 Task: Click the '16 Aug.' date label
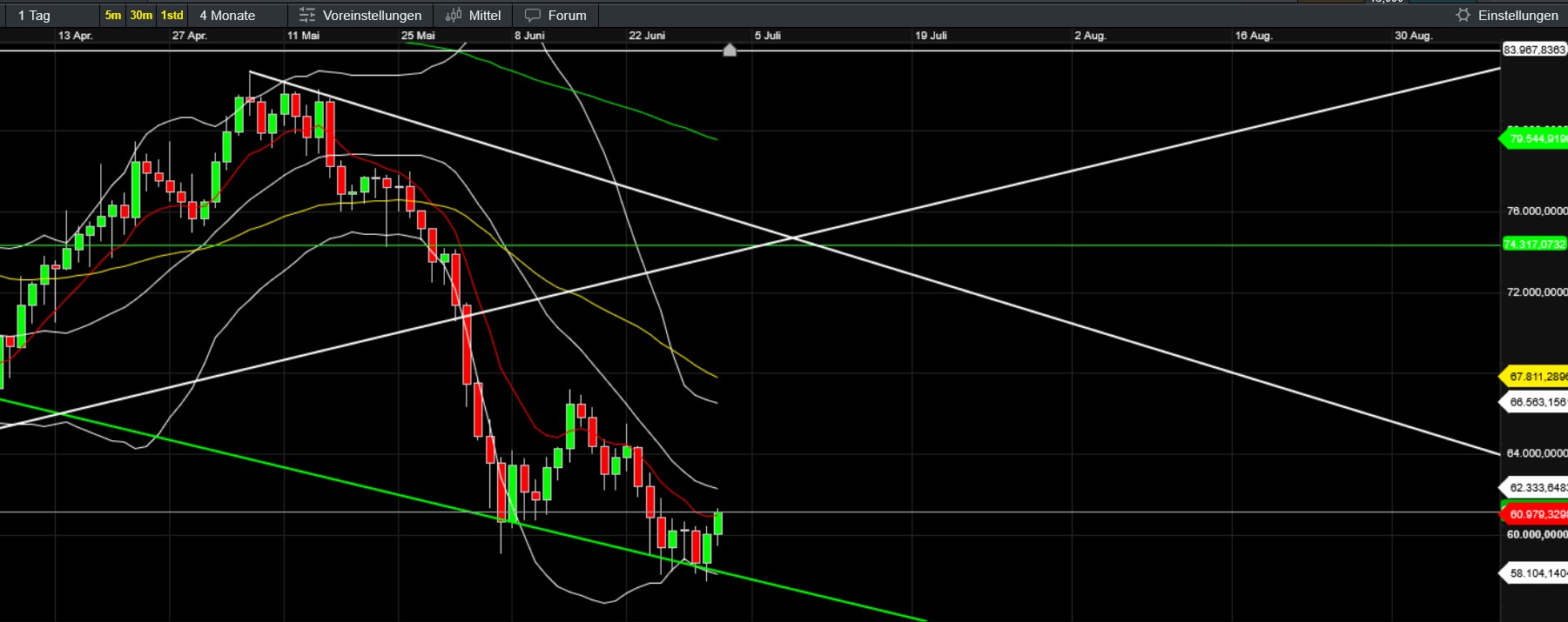1254,36
